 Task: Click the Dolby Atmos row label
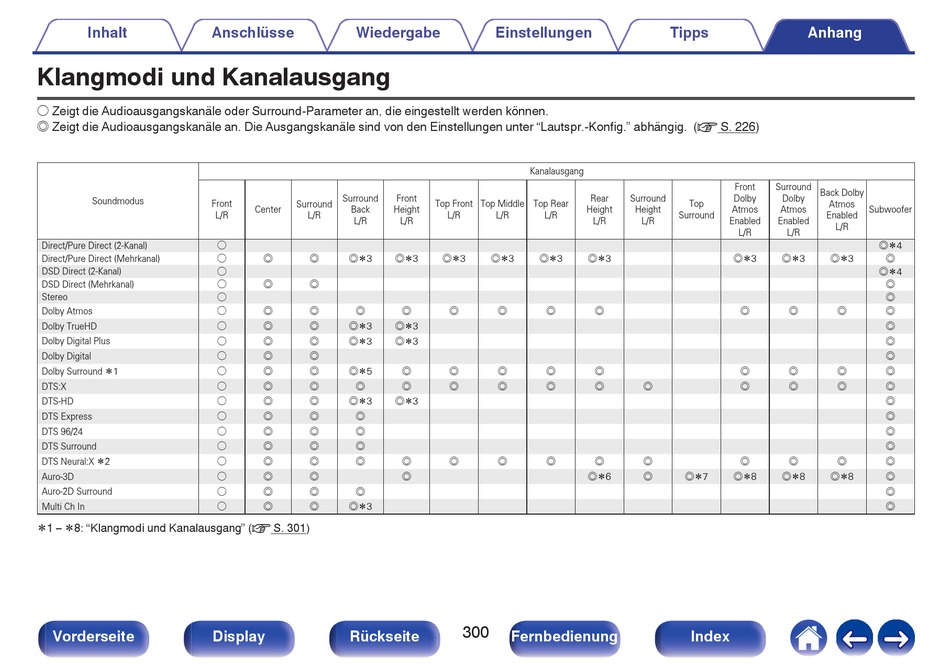(x=67, y=311)
